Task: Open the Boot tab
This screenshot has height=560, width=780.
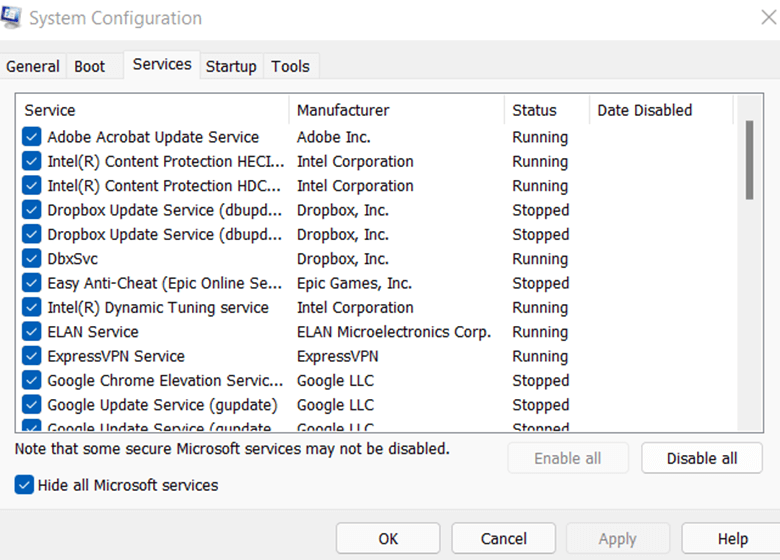Action: [x=89, y=67]
